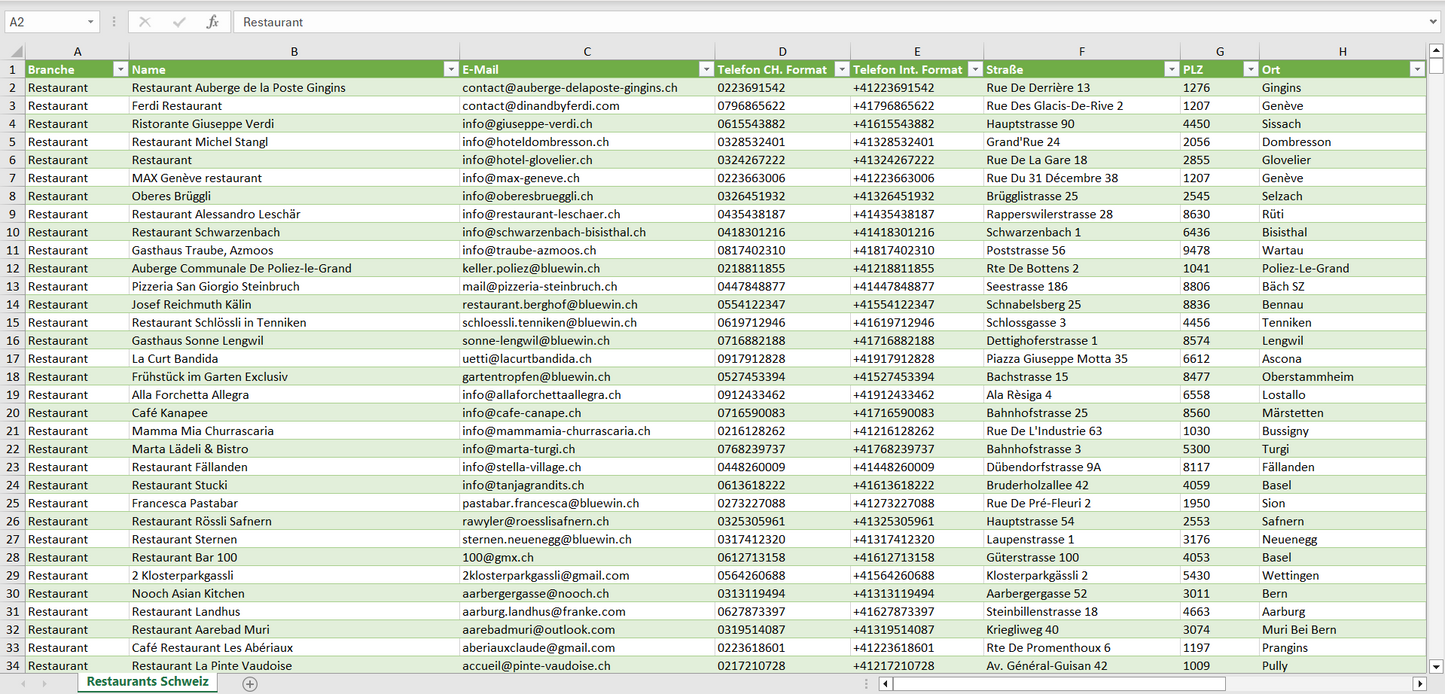Image resolution: width=1445 pixels, height=694 pixels.
Task: Open the E-Mail column filter dropdown
Action: (704, 70)
